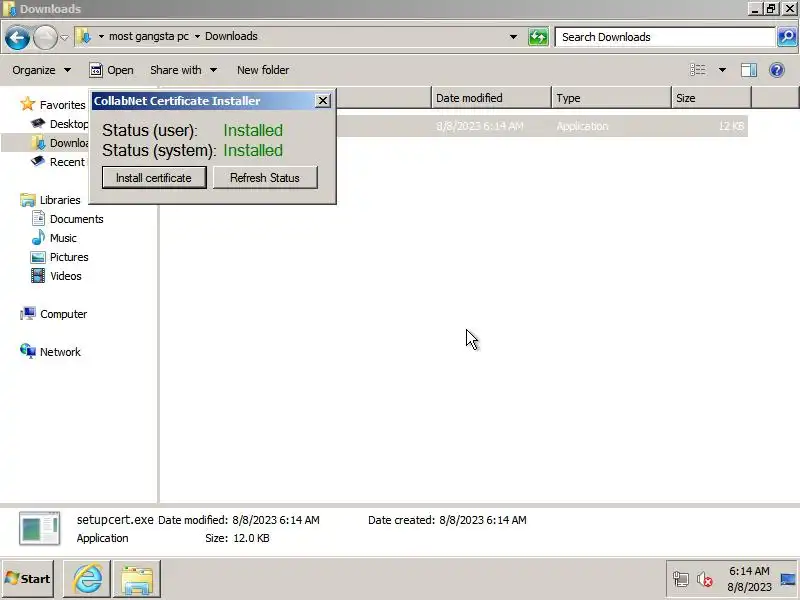Screen dimensions: 800x600
Task: Click the Application type cell in file row
Action: 582,126
